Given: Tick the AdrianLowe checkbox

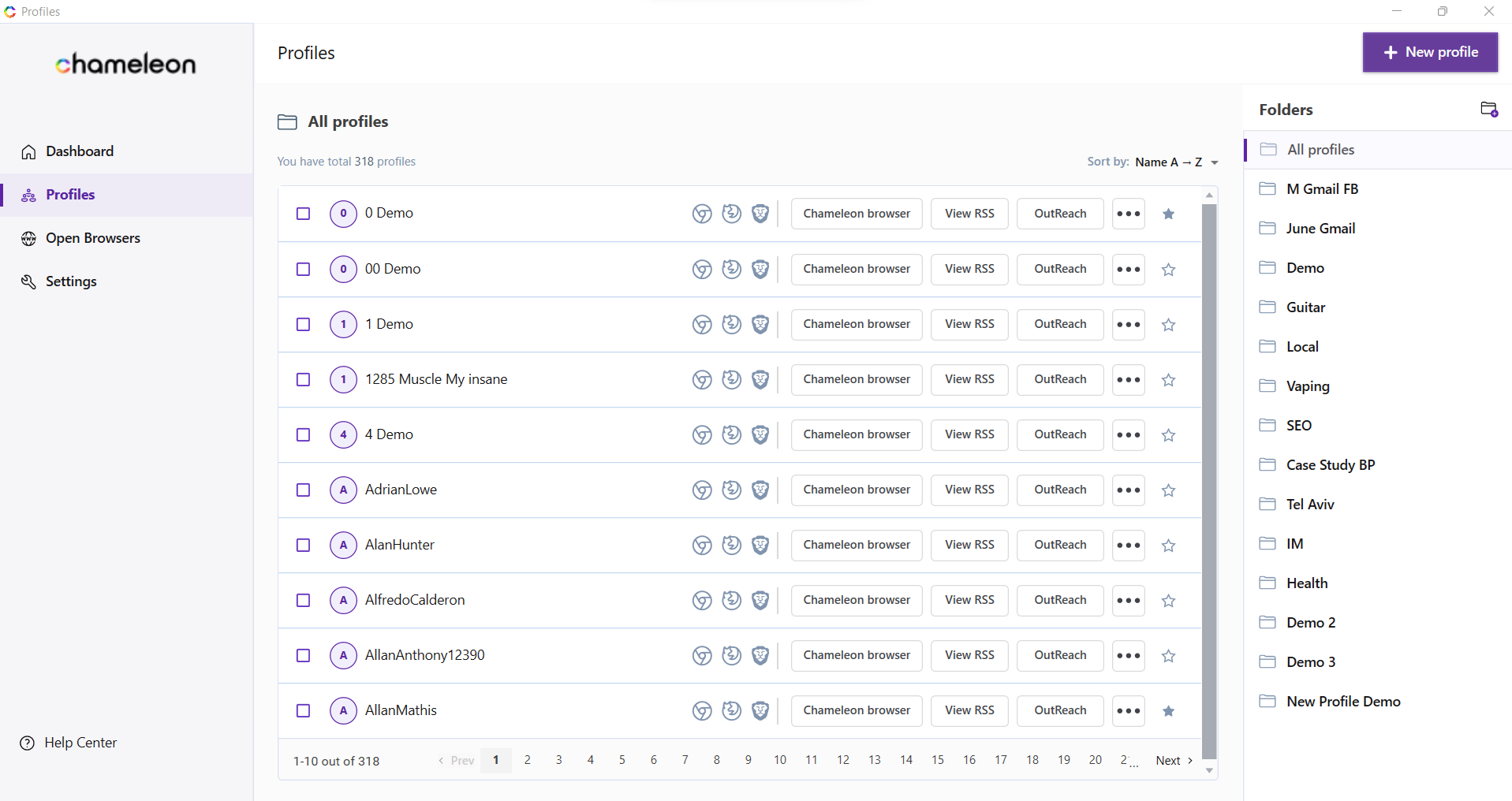Looking at the screenshot, I should click(303, 490).
